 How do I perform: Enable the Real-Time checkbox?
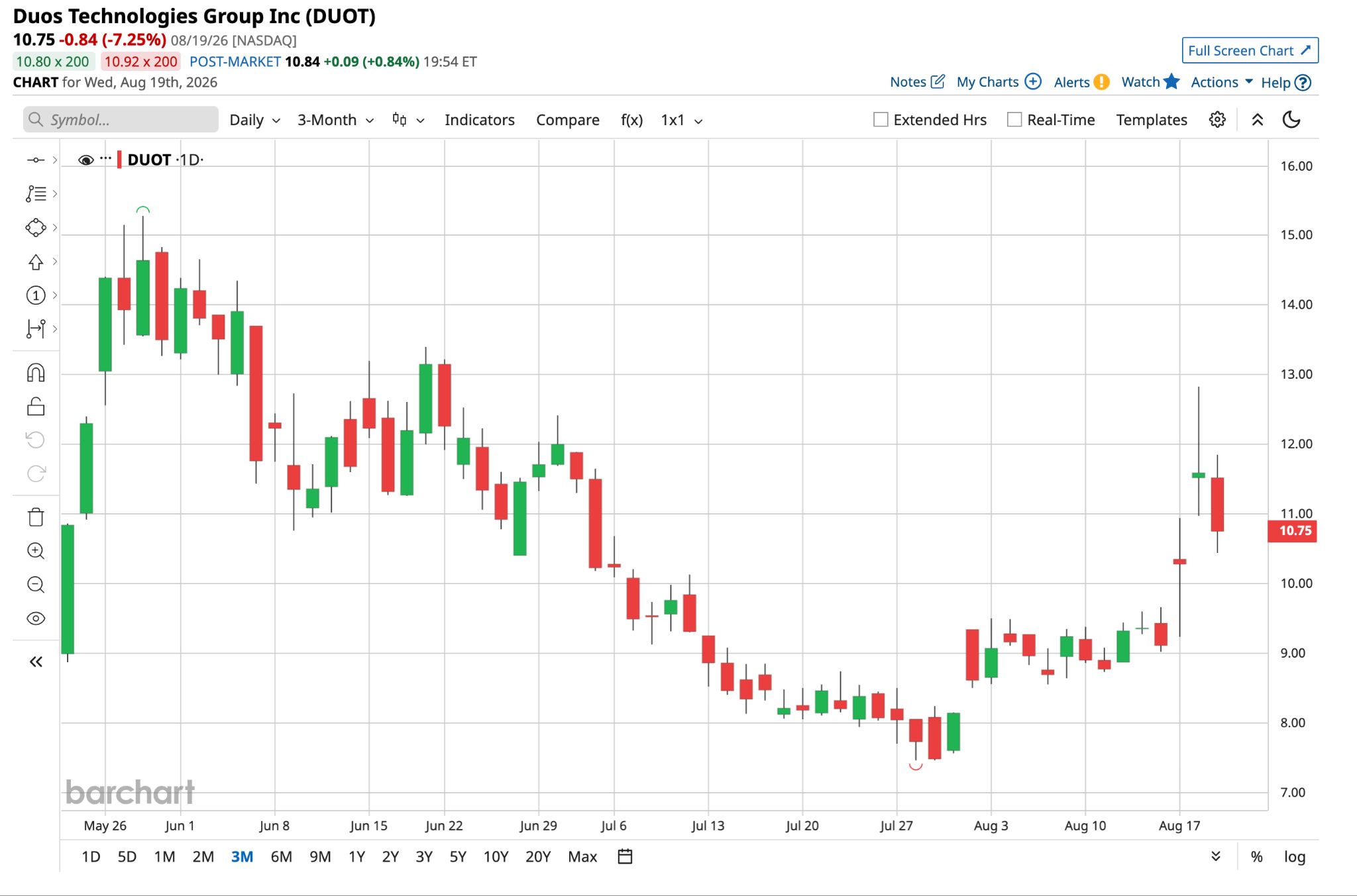[1014, 120]
